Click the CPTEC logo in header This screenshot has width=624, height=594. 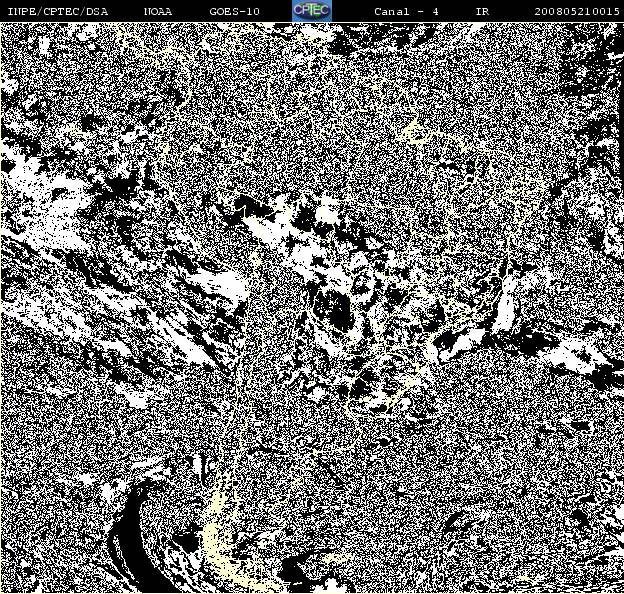[312, 11]
